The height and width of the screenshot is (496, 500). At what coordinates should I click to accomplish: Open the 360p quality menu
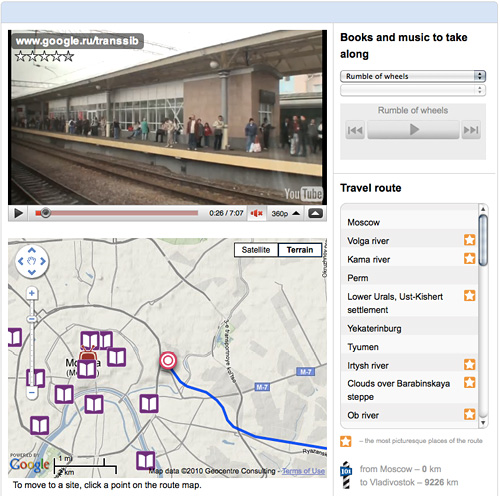click(x=286, y=213)
